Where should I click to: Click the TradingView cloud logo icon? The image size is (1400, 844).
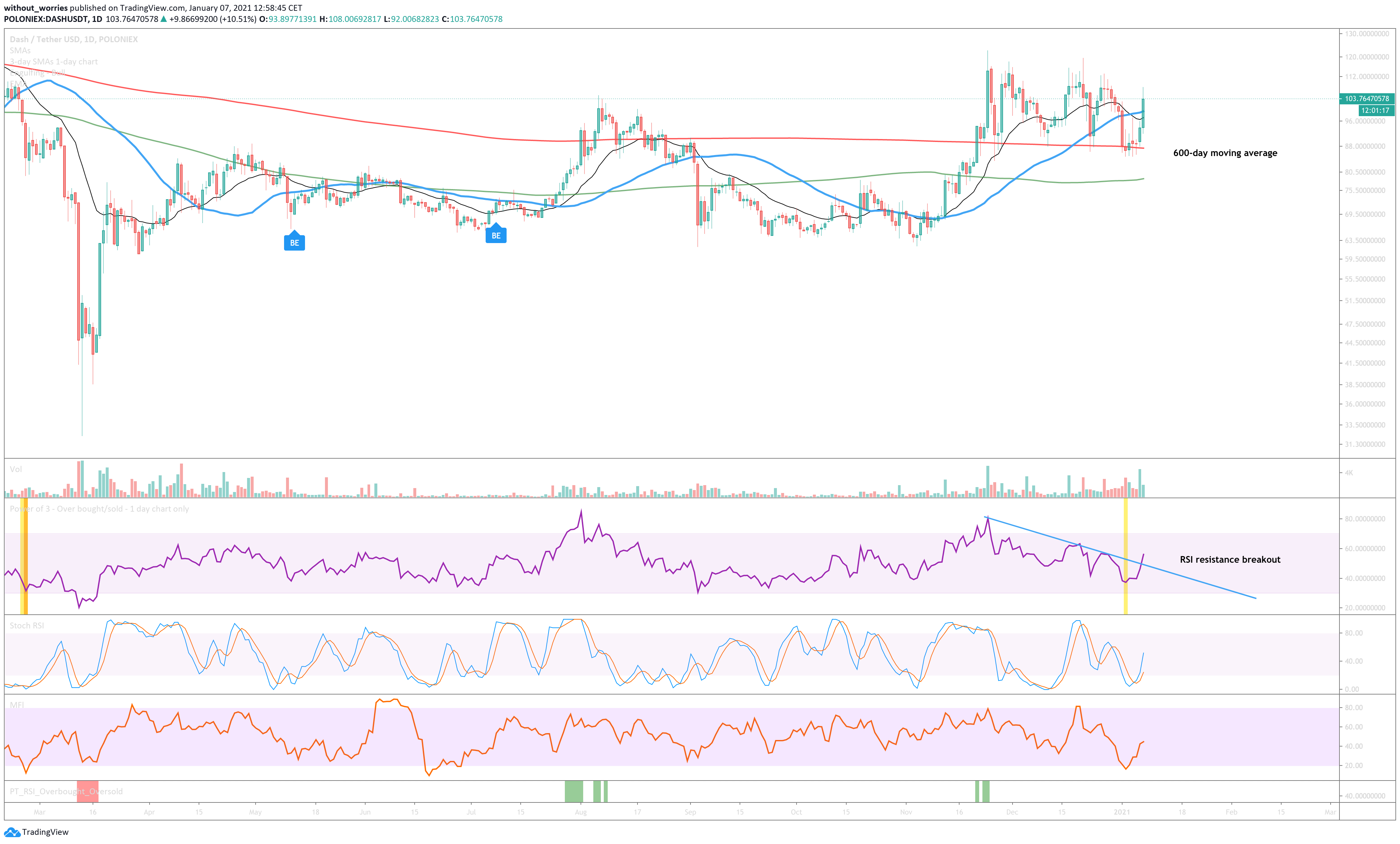[12, 832]
